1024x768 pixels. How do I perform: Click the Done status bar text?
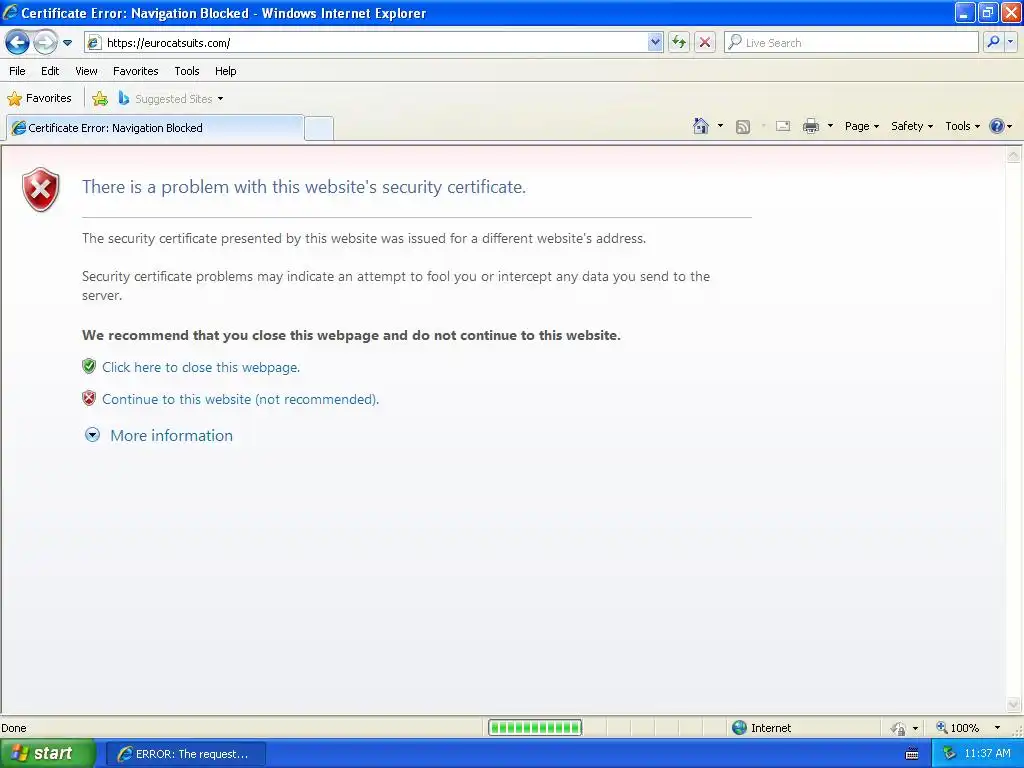tap(14, 728)
